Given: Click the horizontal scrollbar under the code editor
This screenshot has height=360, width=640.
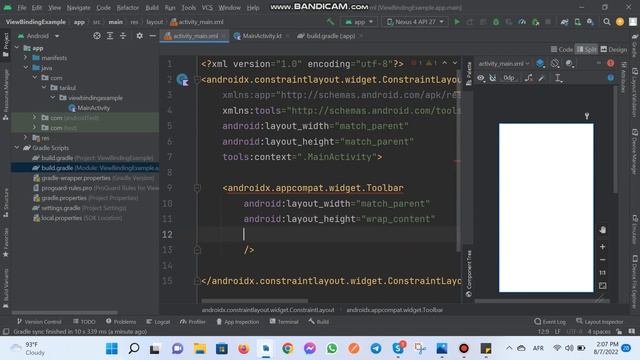Looking at the screenshot, I should pos(255,301).
